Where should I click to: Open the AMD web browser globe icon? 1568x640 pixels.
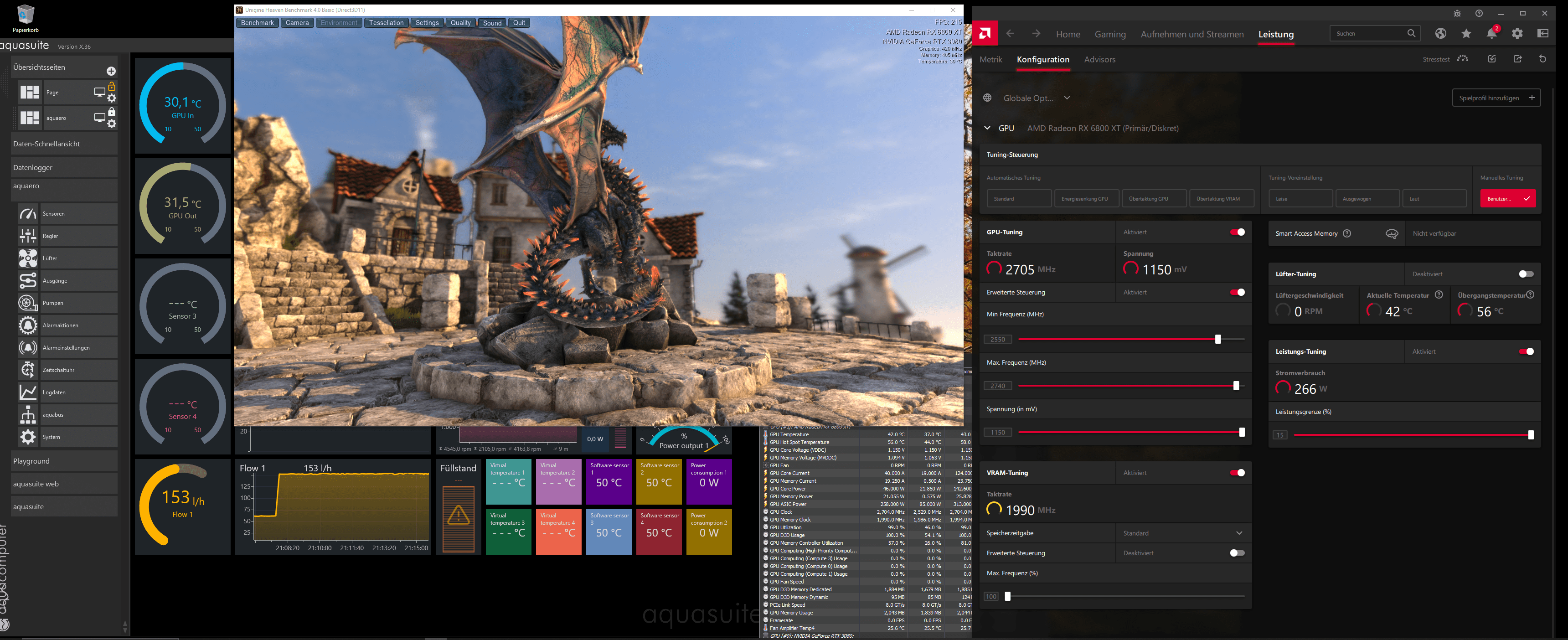click(1440, 34)
